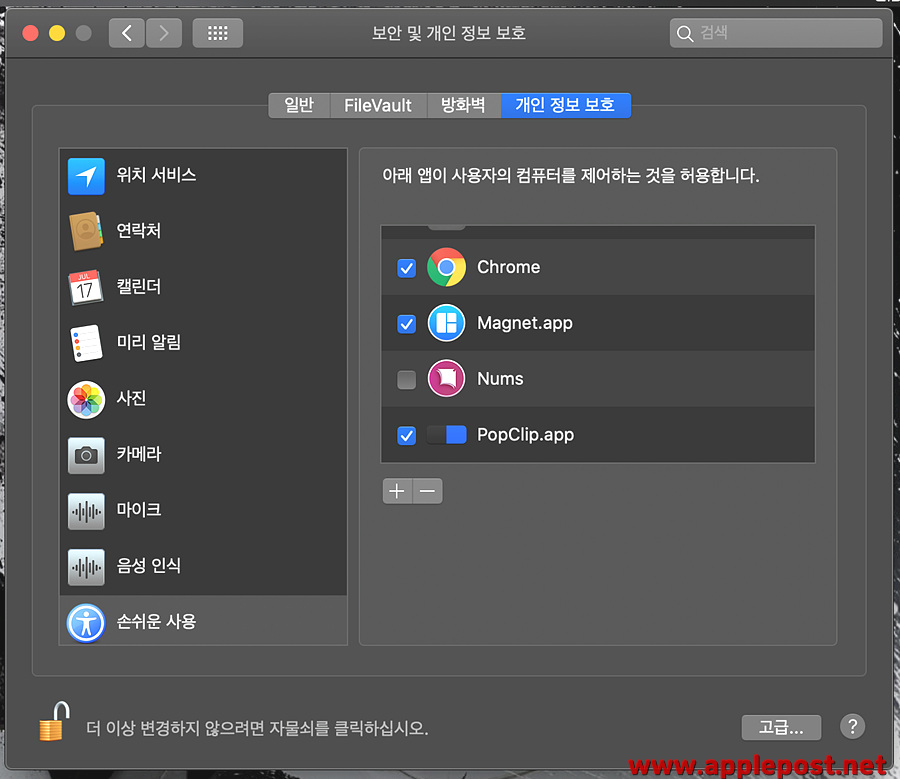Switch to the FileVault tab

click(378, 105)
